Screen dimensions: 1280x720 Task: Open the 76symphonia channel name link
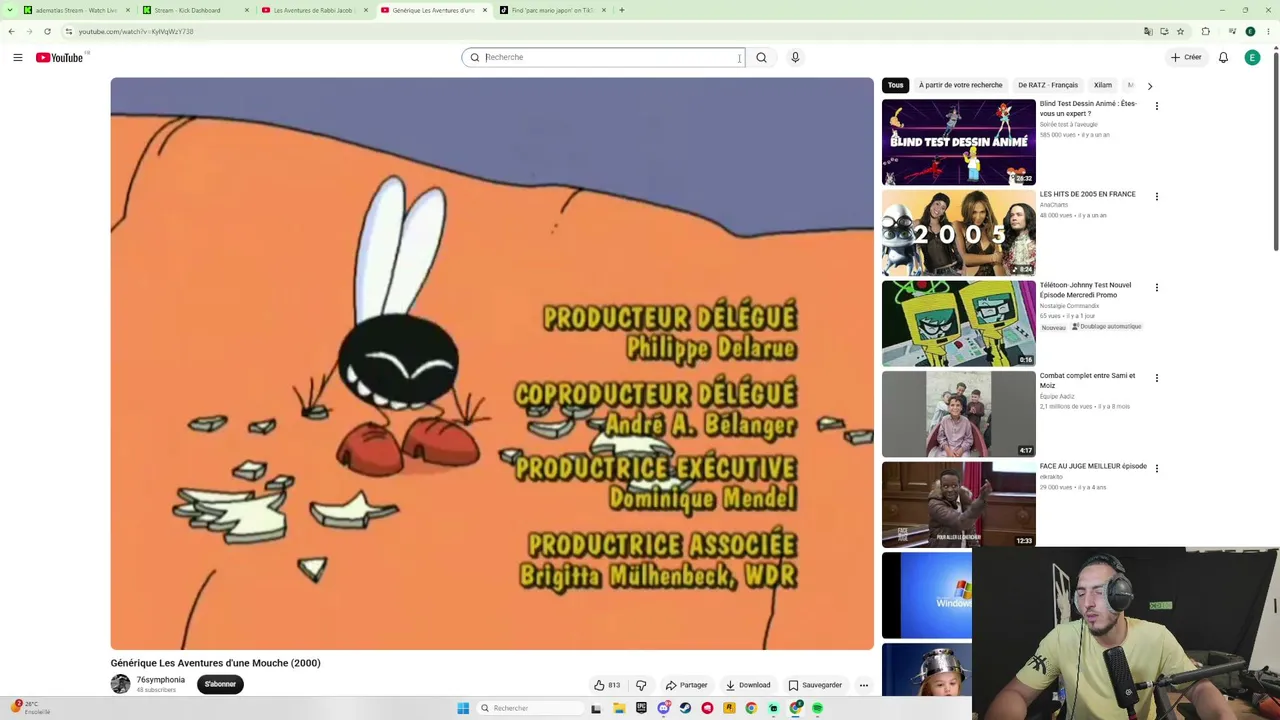point(160,680)
